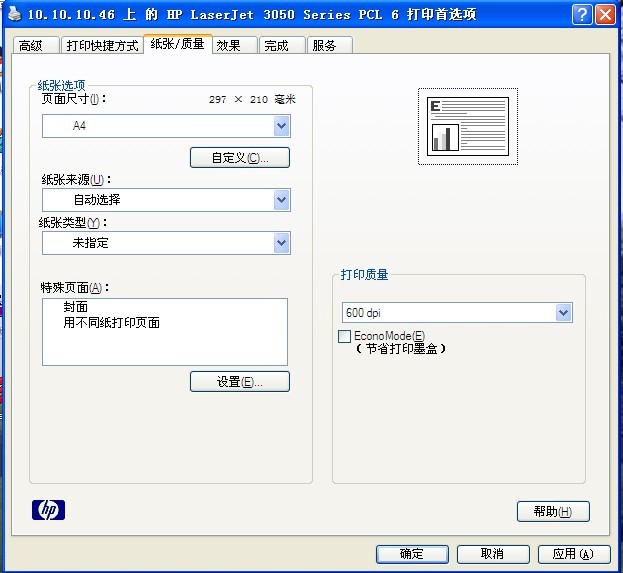Click the HP logo icon

pyautogui.click(x=48, y=510)
